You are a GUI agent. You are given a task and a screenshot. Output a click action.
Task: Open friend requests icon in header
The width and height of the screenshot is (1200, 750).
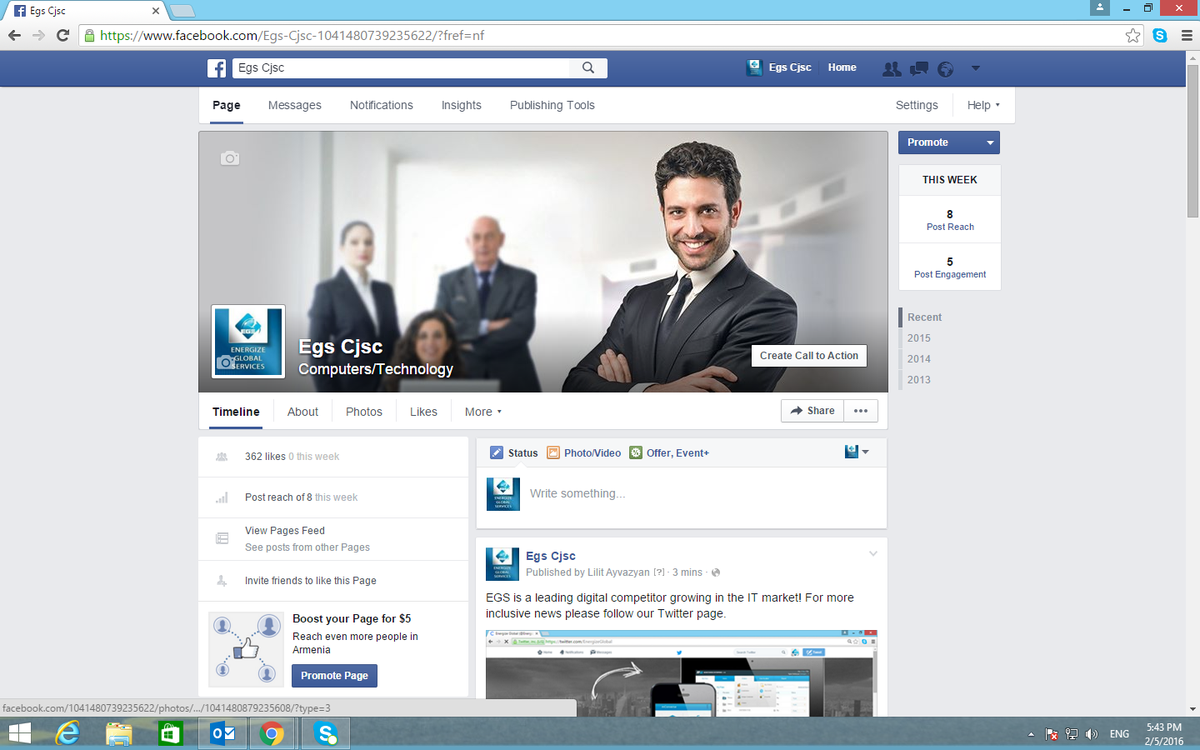click(891, 68)
